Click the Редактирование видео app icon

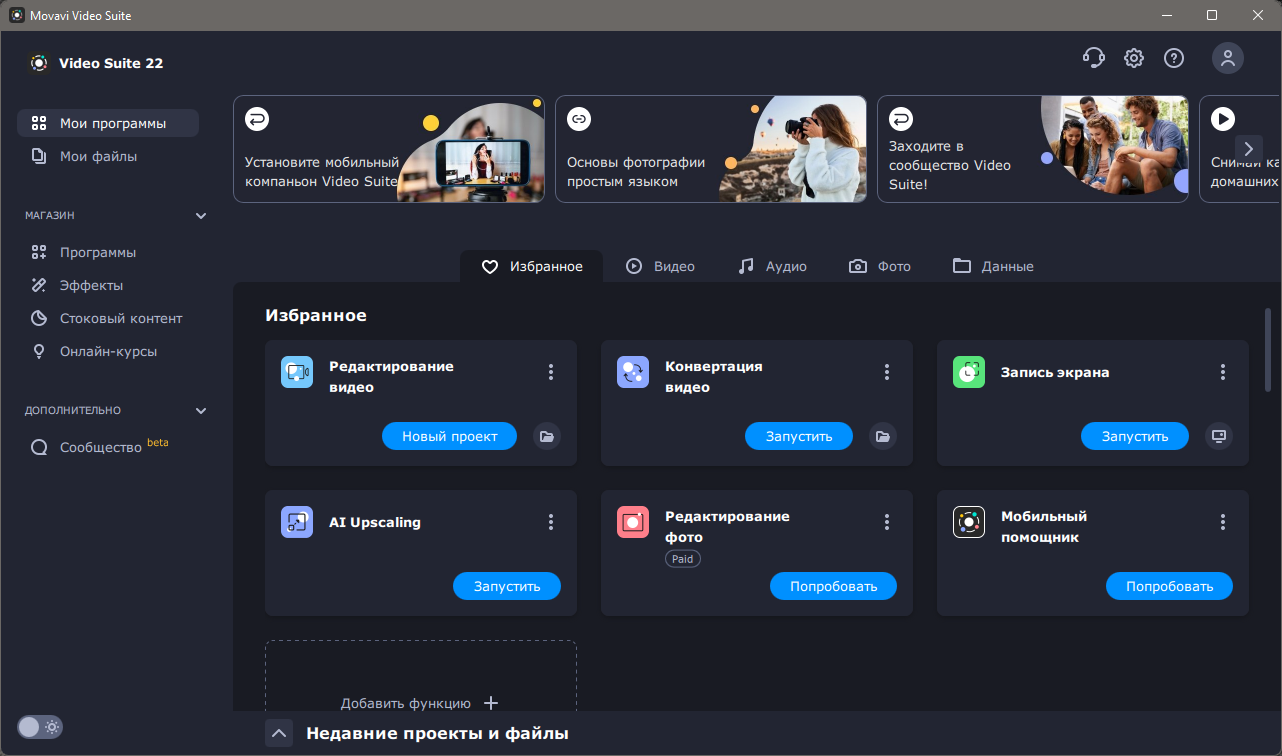[x=297, y=372]
